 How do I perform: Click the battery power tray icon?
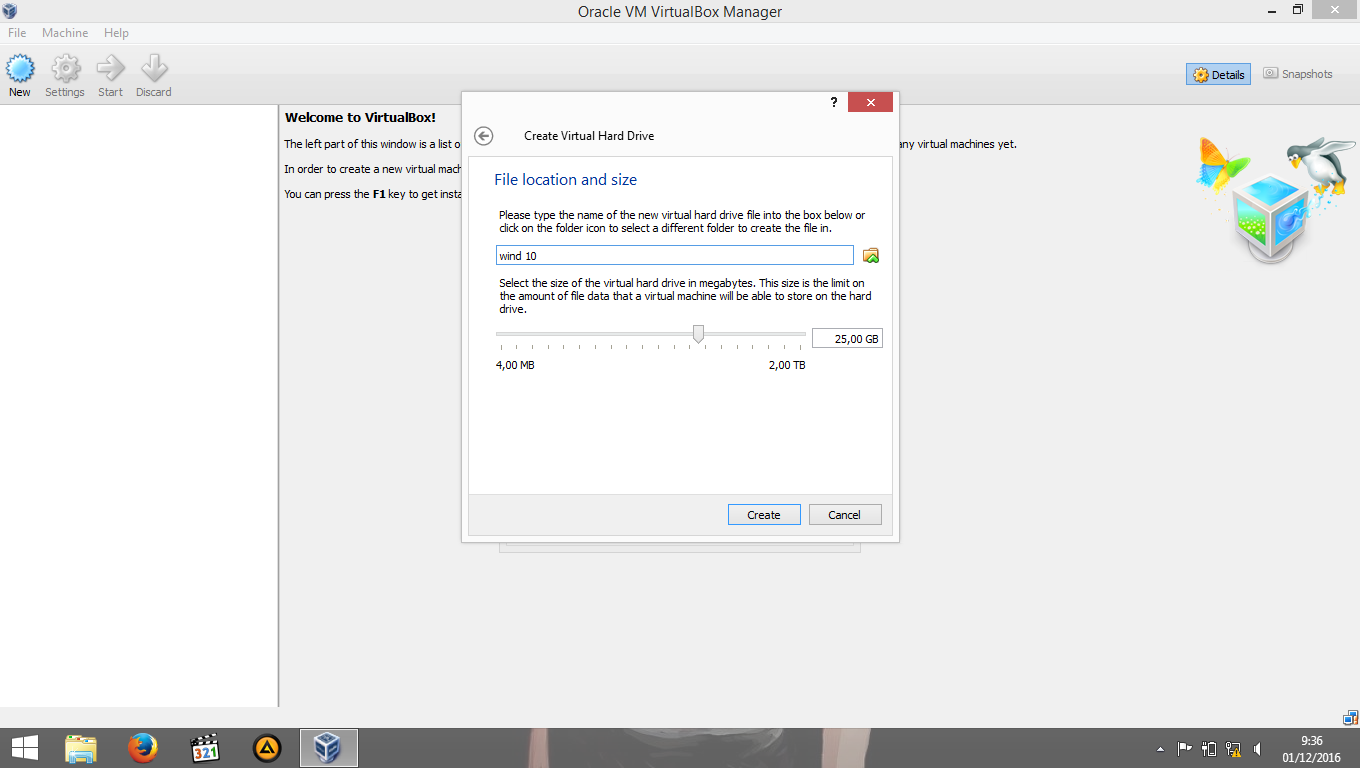pos(1209,748)
